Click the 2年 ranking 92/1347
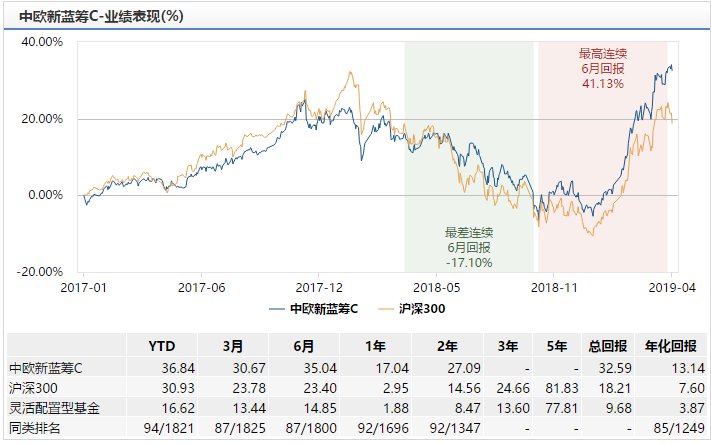This screenshot has width=711, height=444. [455, 428]
